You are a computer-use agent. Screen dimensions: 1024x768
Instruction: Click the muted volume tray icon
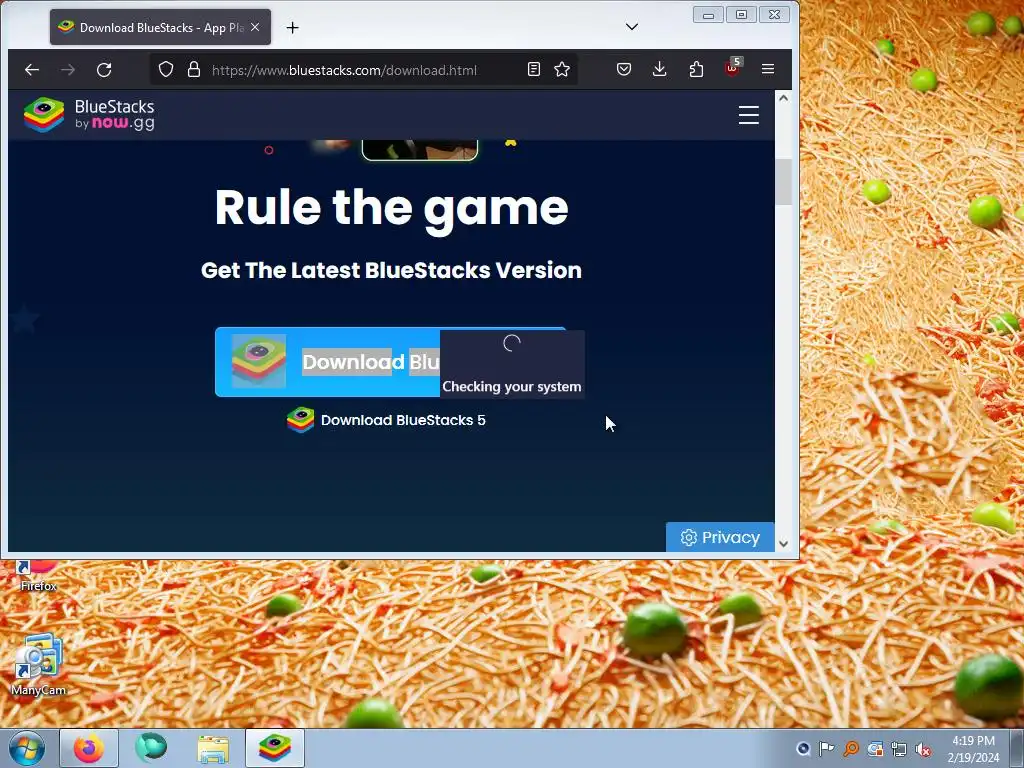pyautogui.click(x=923, y=749)
